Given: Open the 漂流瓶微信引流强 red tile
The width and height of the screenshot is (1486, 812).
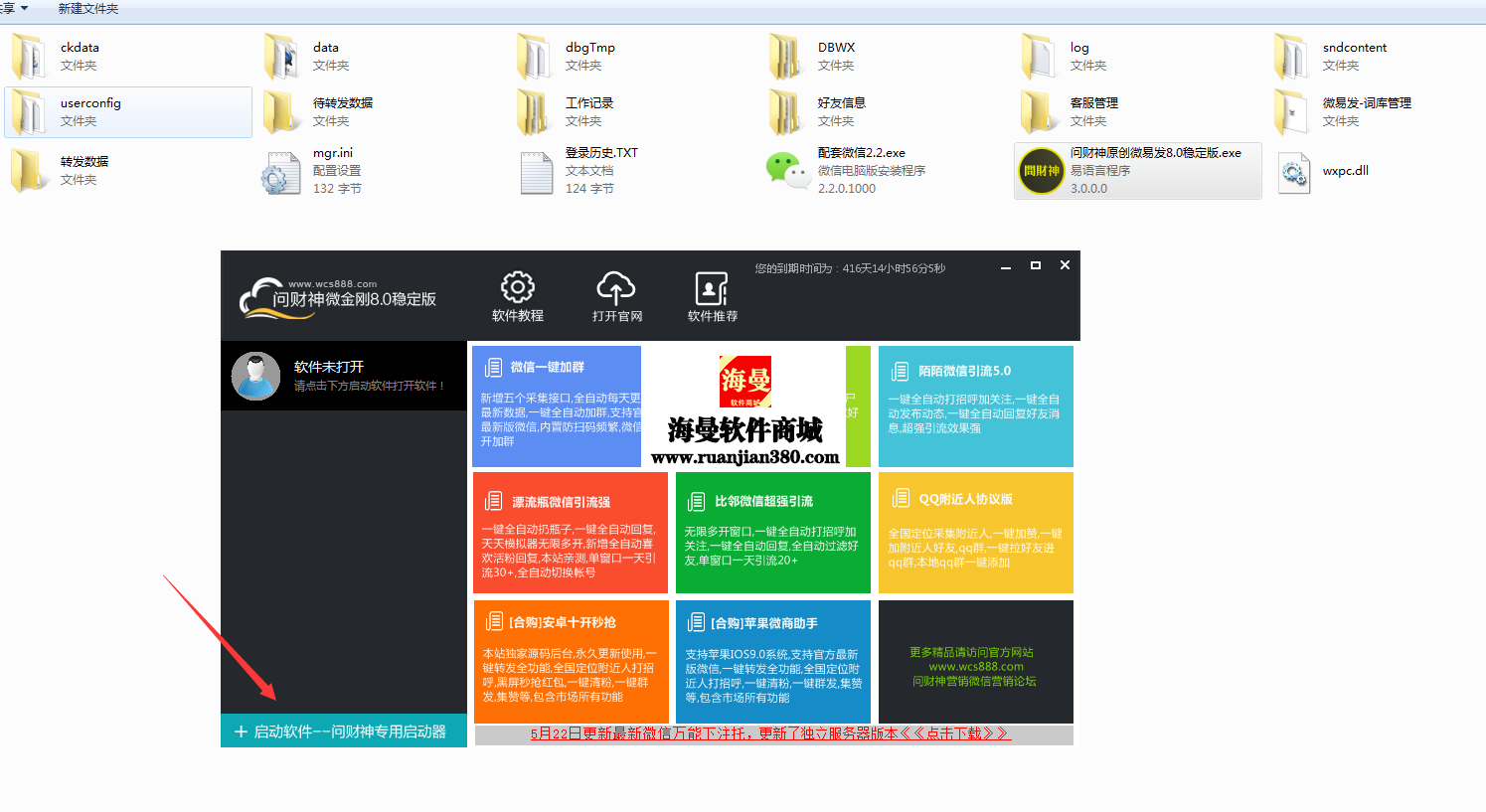Looking at the screenshot, I should pyautogui.click(x=570, y=533).
